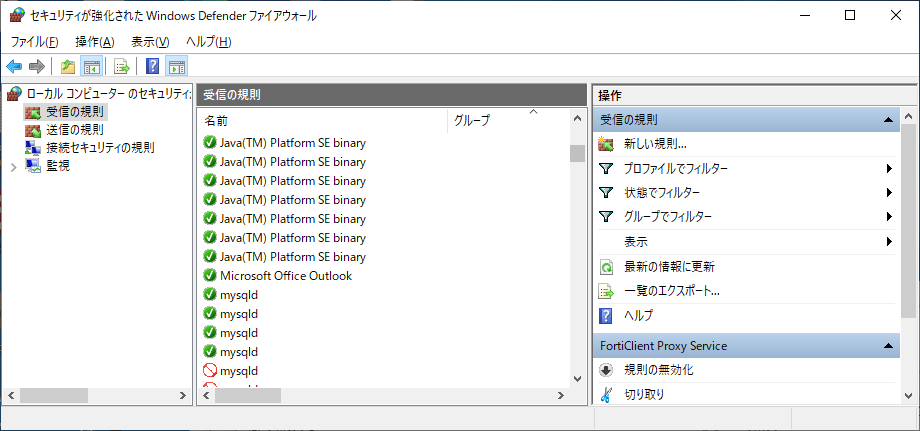
Task: Click the root ローカル コンピューター firewall icon
Action: 14,93
